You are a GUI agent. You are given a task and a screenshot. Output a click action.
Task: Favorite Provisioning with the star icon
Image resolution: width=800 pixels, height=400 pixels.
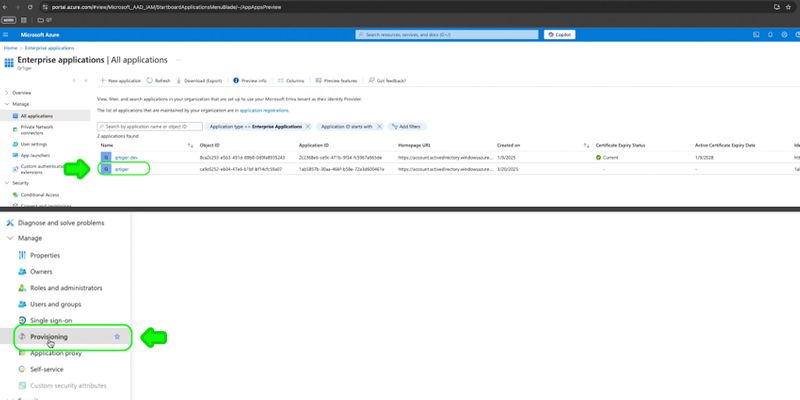pos(117,337)
